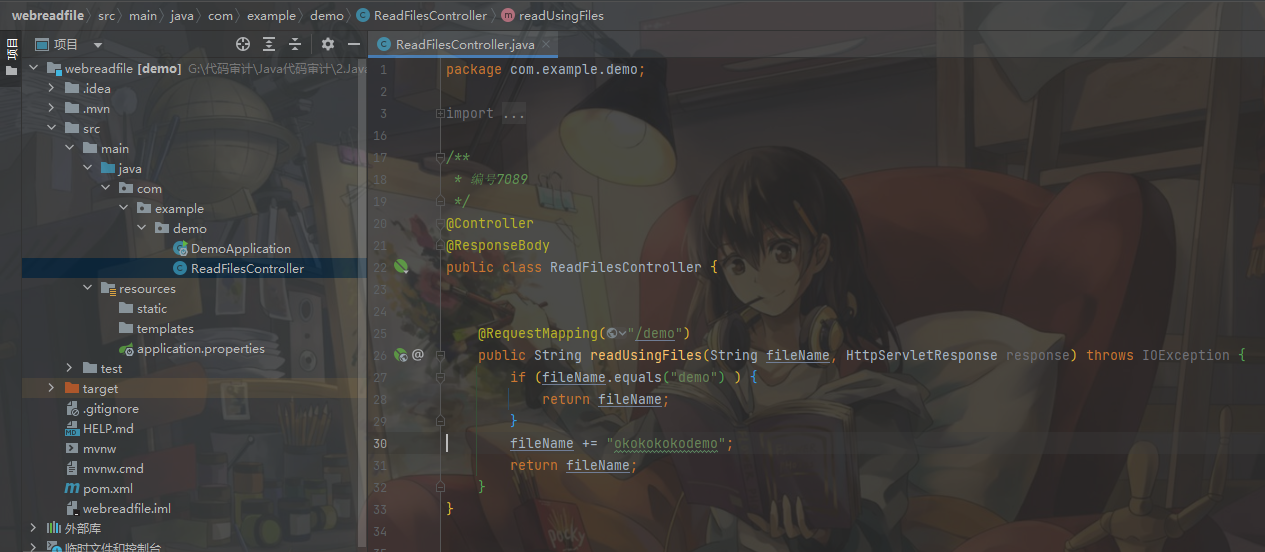Click the request mapping gutter icon on line 26
The image size is (1265, 552).
[400, 354]
